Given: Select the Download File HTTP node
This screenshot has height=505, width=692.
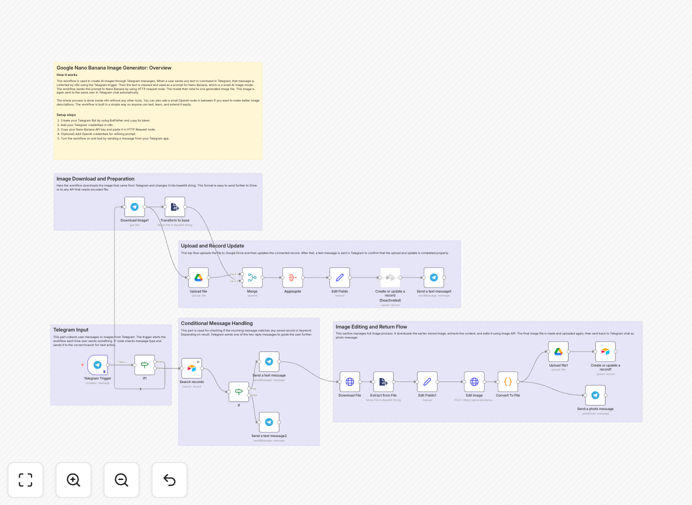Looking at the screenshot, I should [350, 382].
